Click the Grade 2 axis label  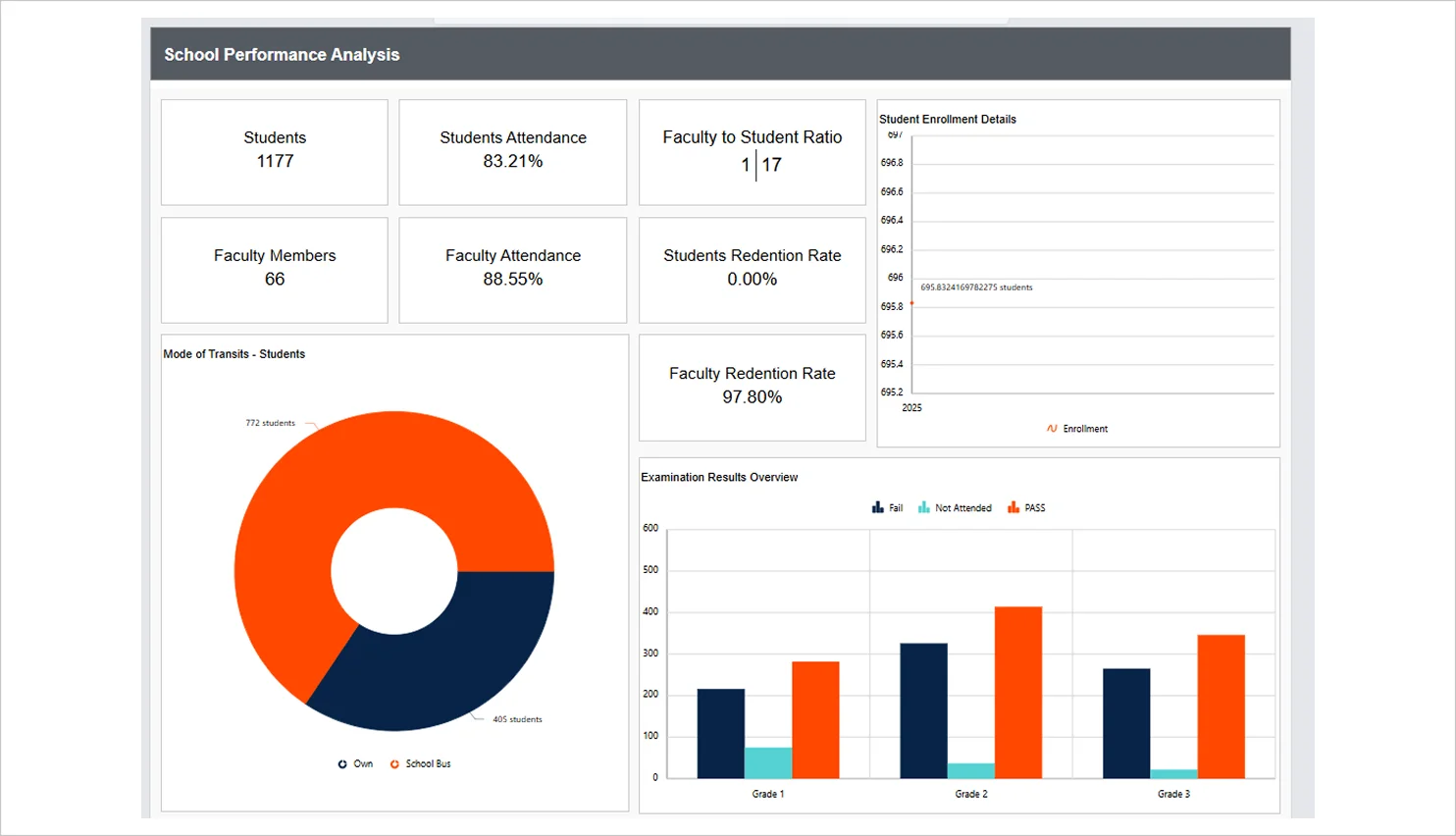coord(971,794)
